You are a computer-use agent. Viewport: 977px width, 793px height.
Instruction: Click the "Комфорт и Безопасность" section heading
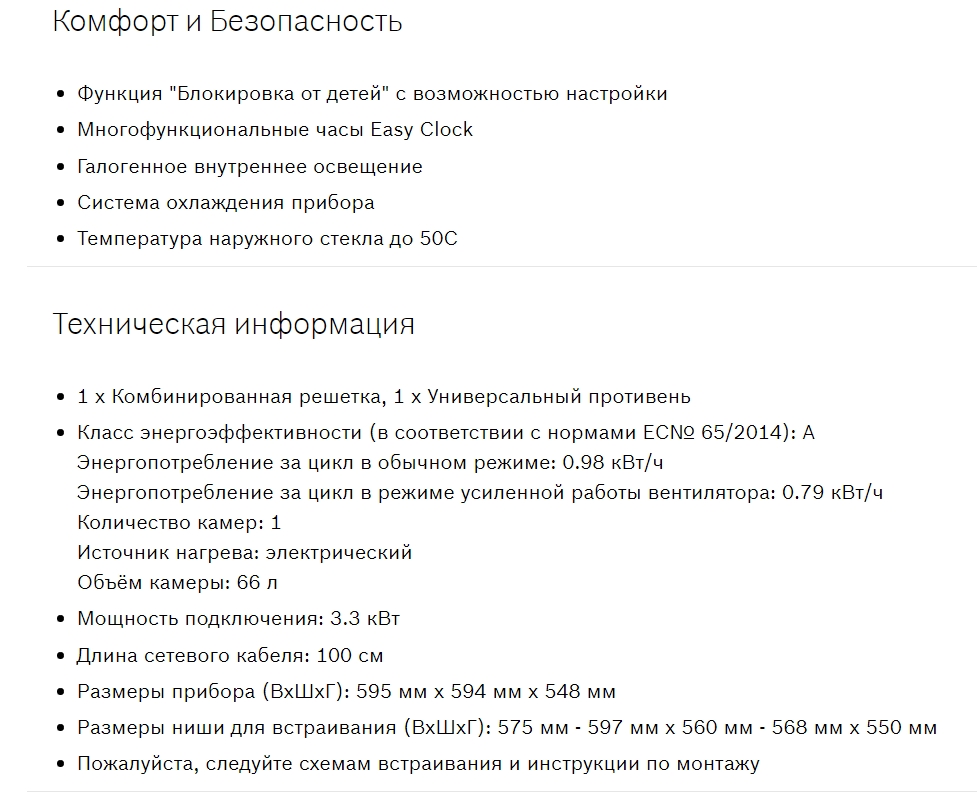point(227,22)
